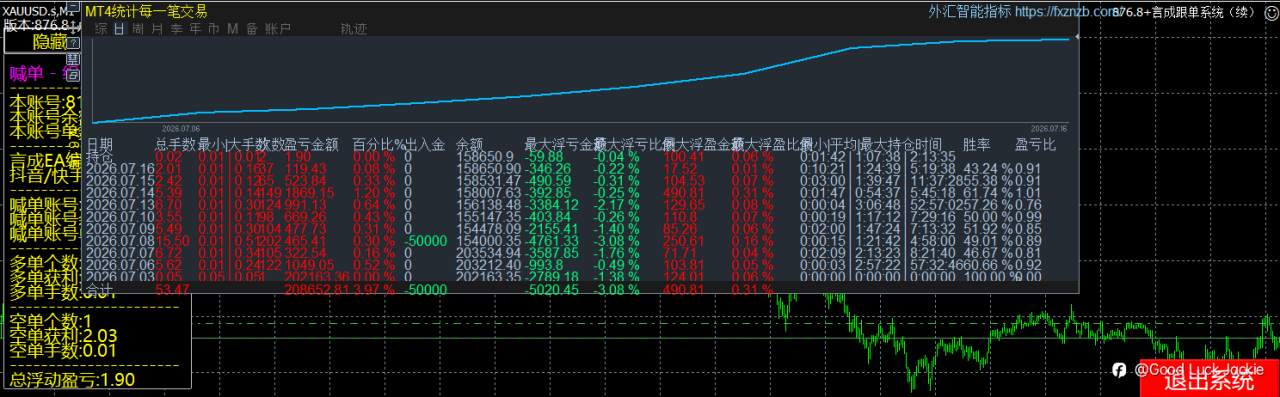Click the 余额 column header
This screenshot has height=397, width=1280.
point(470,145)
